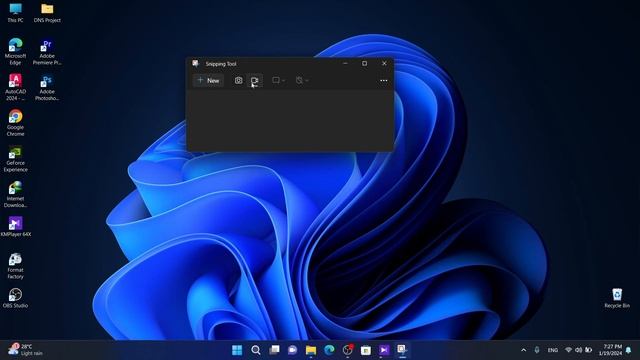The width and height of the screenshot is (640, 360).
Task: Switch ENG input language indicator
Action: (x=553, y=350)
